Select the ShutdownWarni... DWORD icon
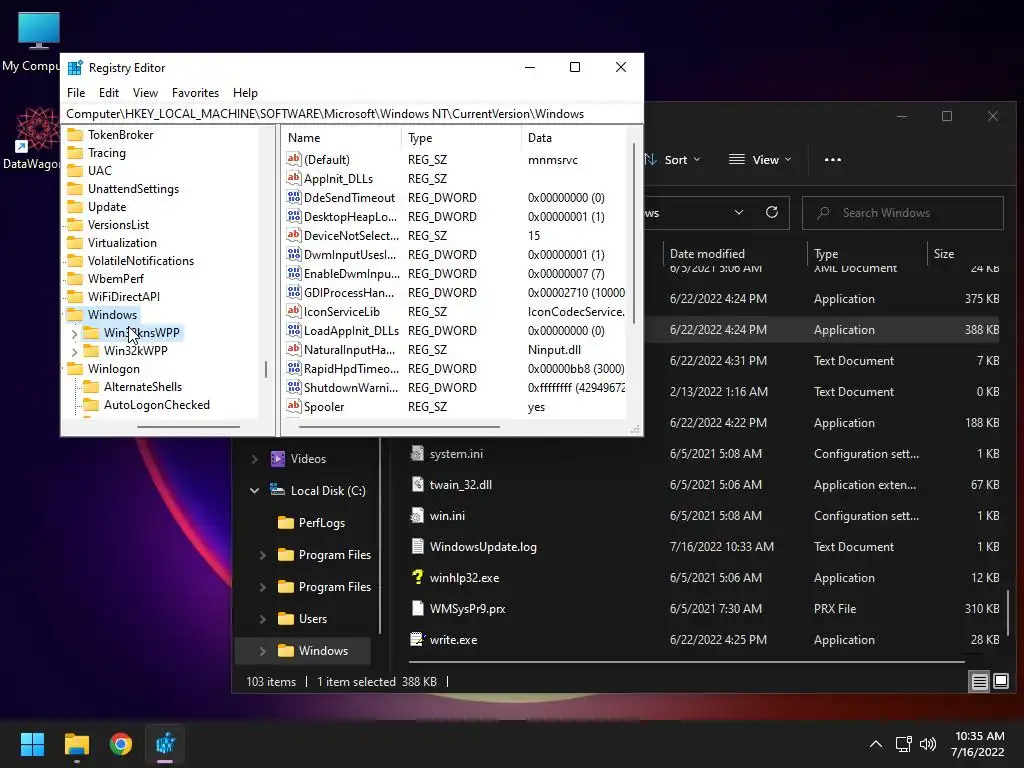Image resolution: width=1024 pixels, height=768 pixels. tap(294, 387)
